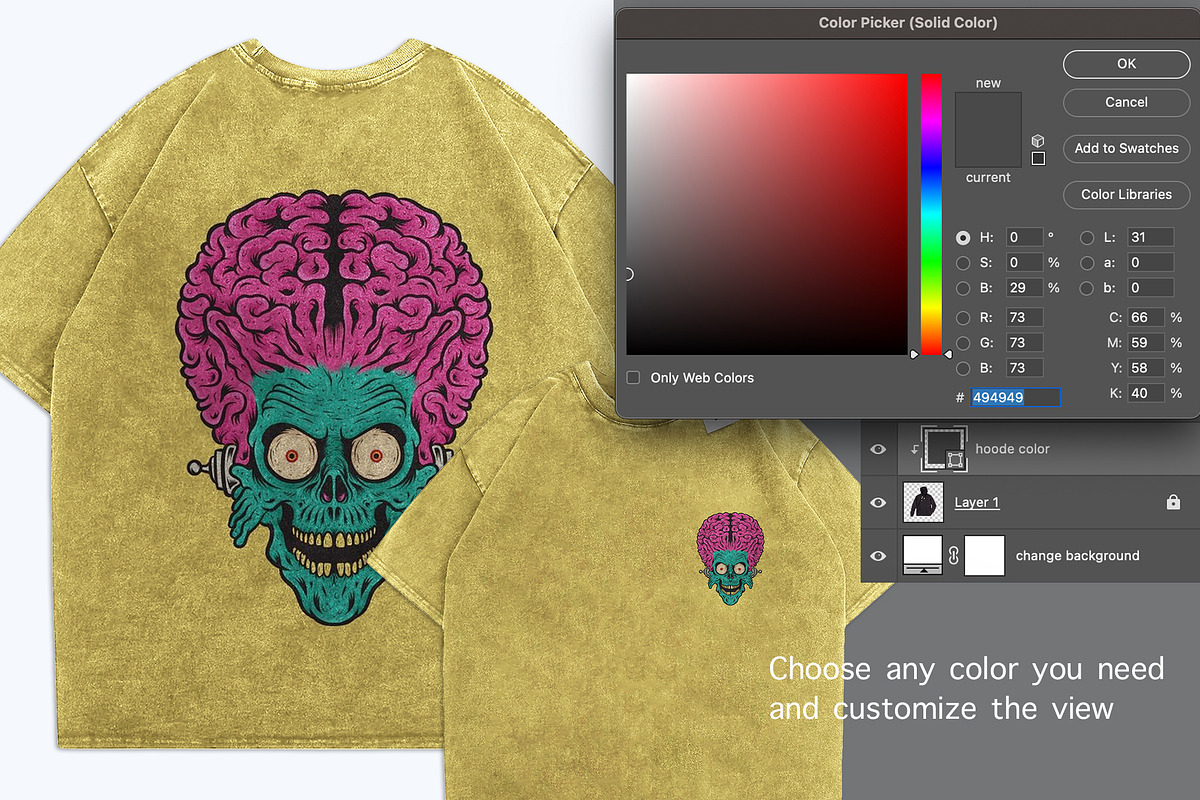Click the link icon on change background

(x=953, y=556)
